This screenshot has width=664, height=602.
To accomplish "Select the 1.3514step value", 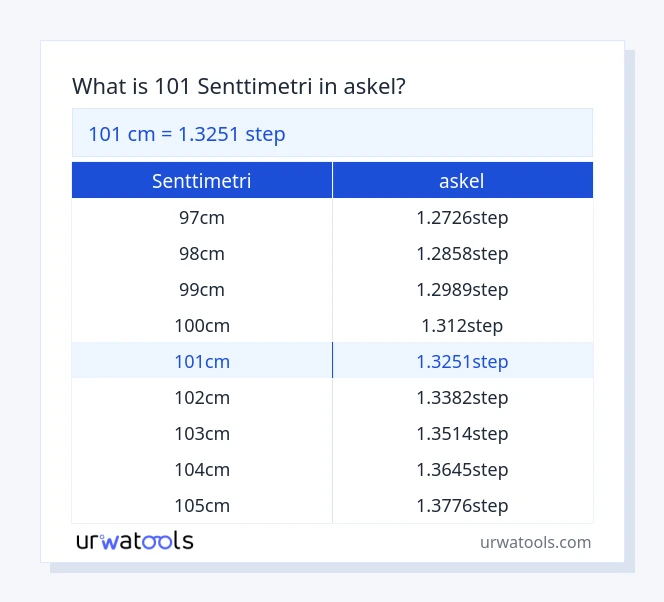I will [462, 433].
